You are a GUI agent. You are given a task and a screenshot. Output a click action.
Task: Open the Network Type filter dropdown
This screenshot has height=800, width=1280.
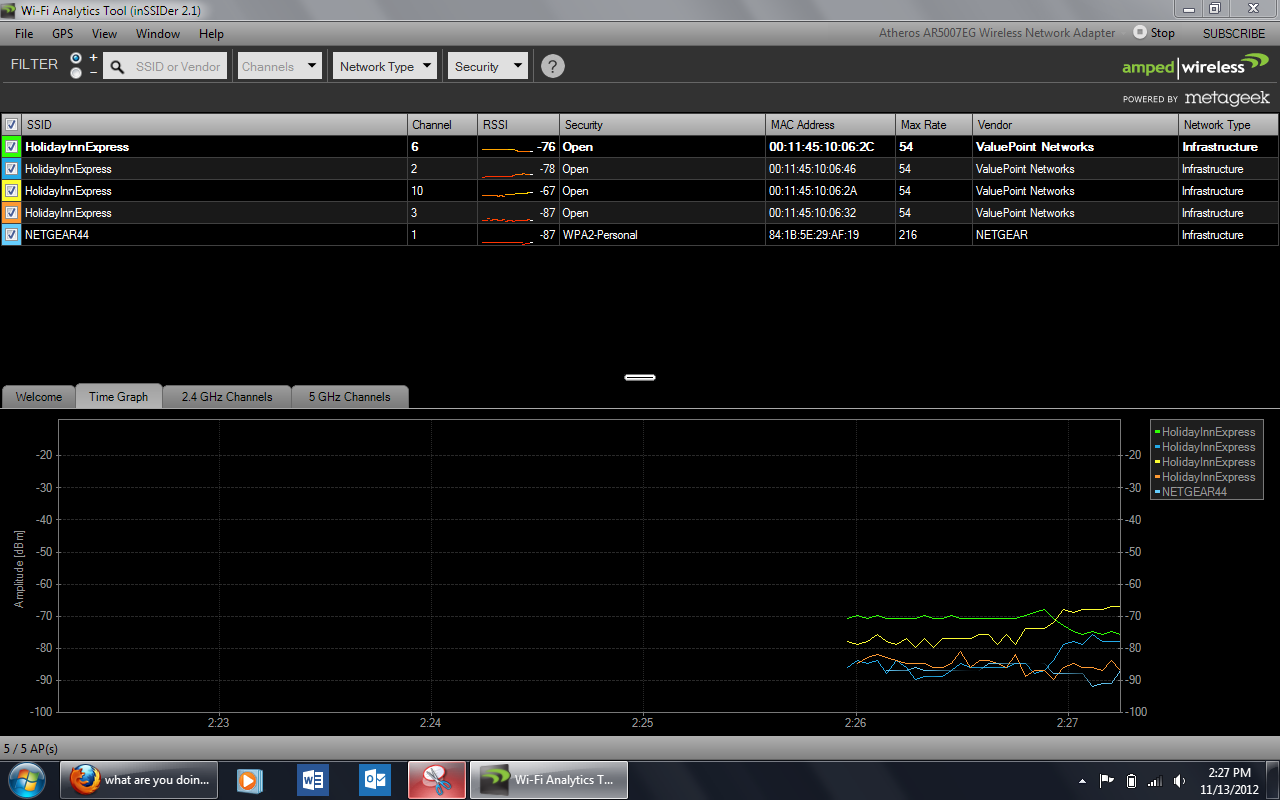pyautogui.click(x=386, y=67)
